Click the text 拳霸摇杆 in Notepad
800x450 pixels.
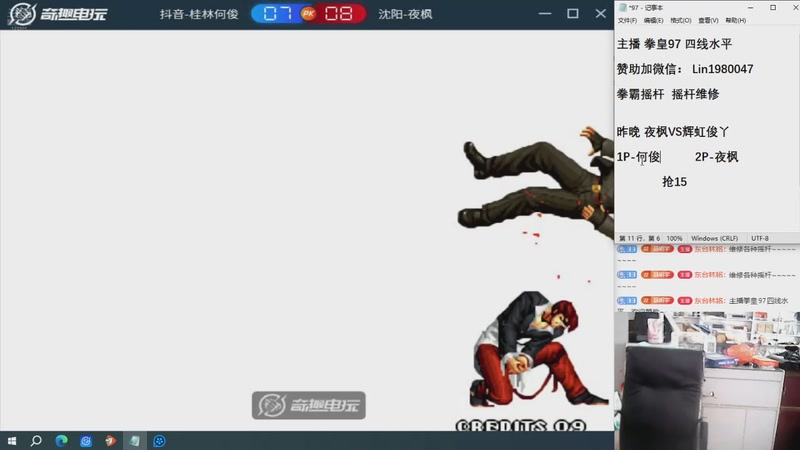(640, 94)
